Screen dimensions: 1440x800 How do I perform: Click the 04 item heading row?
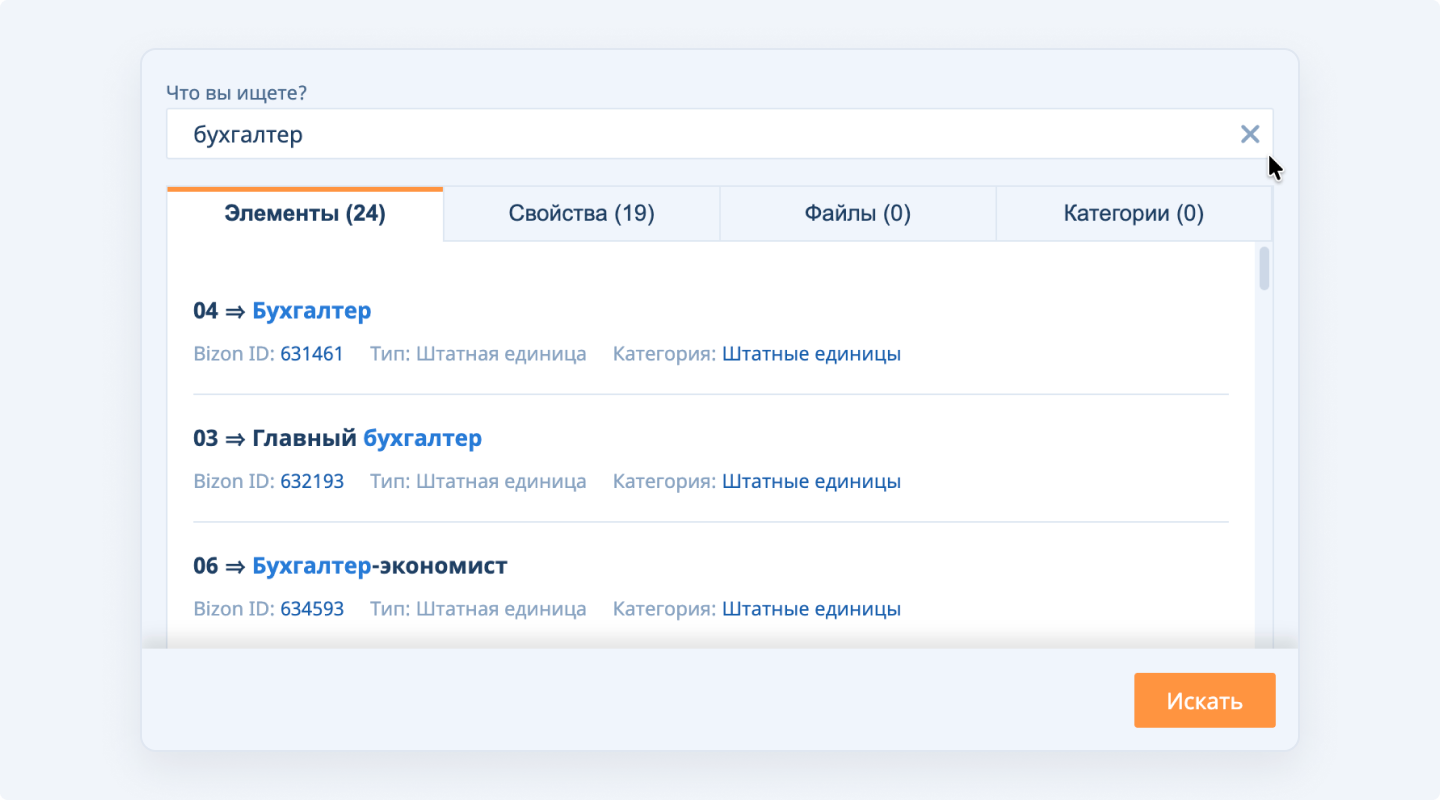click(x=205, y=310)
